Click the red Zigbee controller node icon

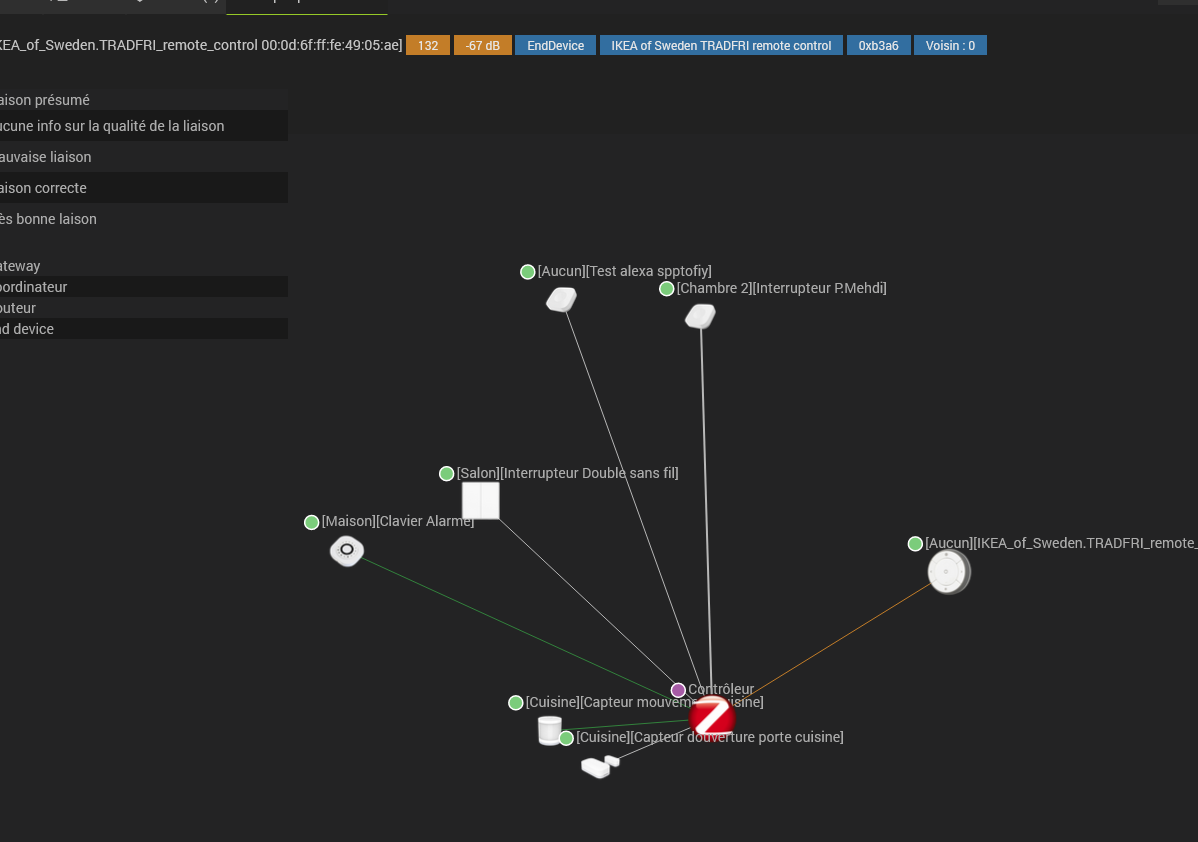coord(712,717)
